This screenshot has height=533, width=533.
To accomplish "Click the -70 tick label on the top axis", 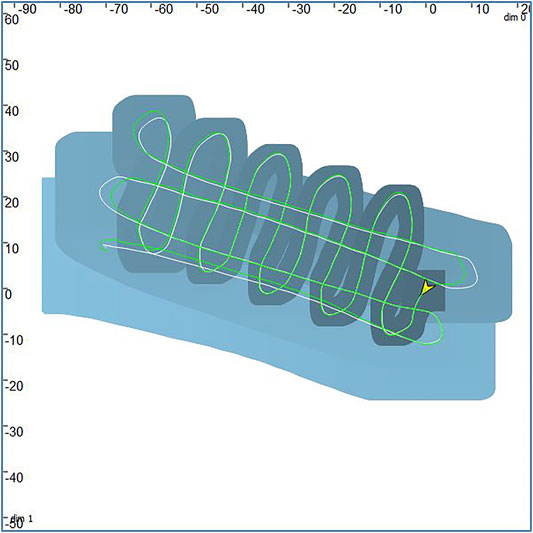I will [x=118, y=9].
